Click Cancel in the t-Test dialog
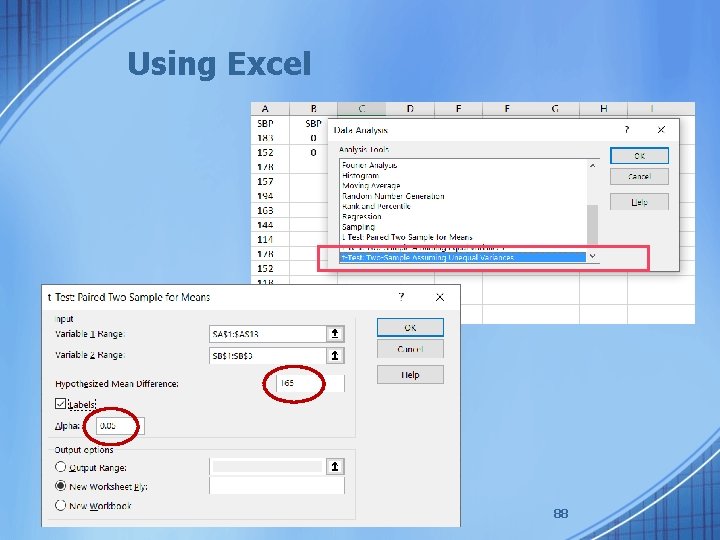 pos(410,349)
